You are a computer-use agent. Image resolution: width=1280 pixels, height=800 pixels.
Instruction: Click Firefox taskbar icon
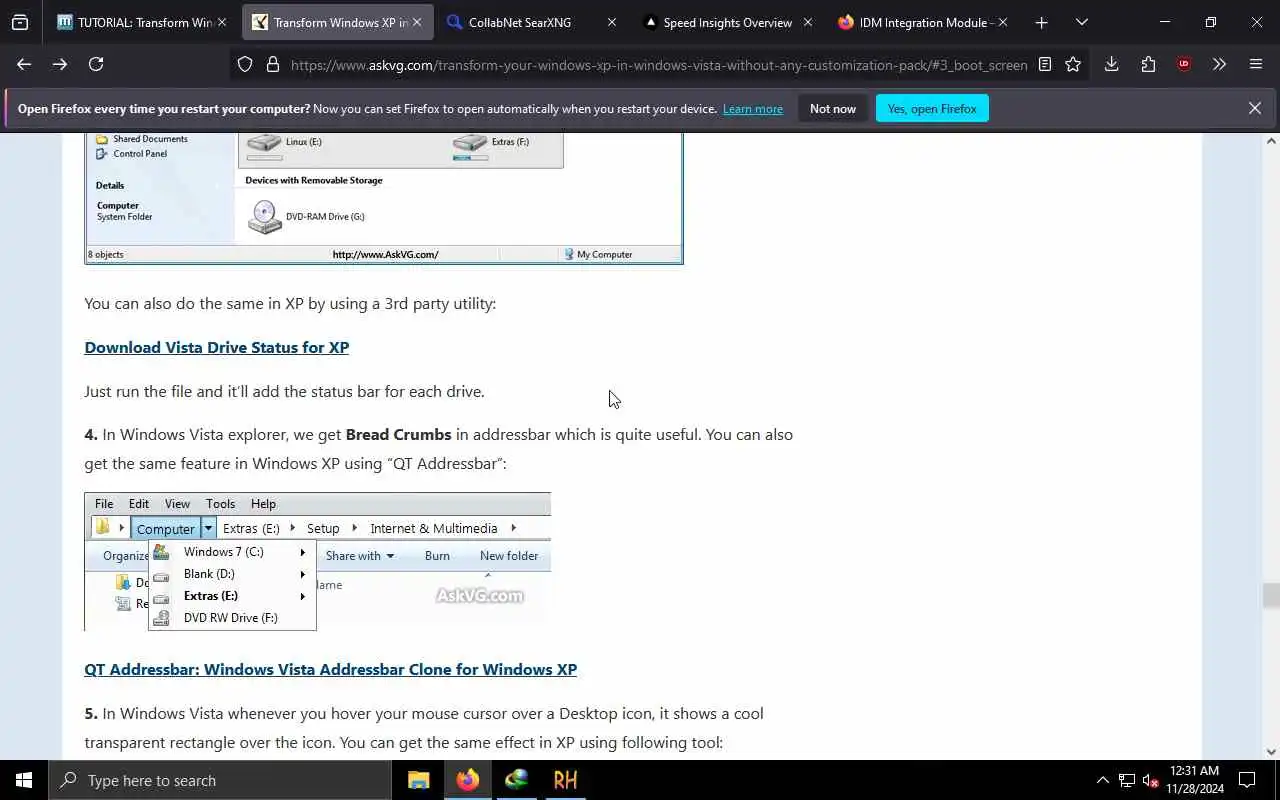click(468, 780)
